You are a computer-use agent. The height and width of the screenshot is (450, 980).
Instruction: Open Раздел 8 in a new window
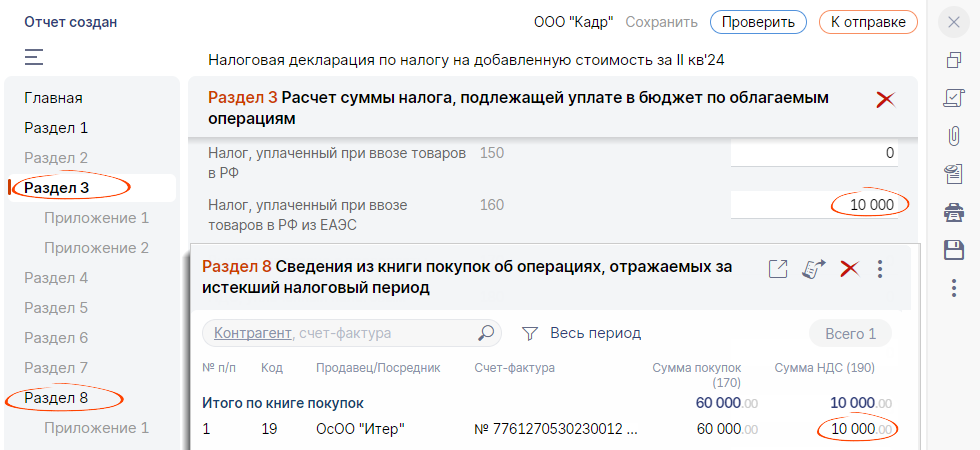pyautogui.click(x=778, y=268)
